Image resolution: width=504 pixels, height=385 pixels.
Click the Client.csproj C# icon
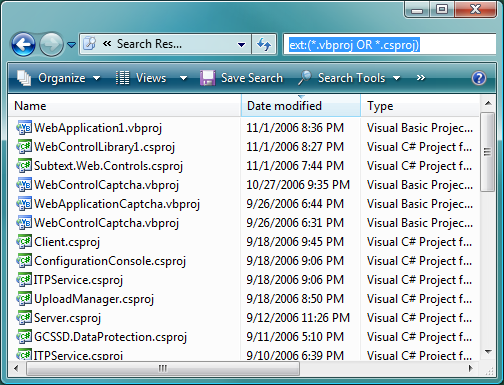click(x=24, y=242)
